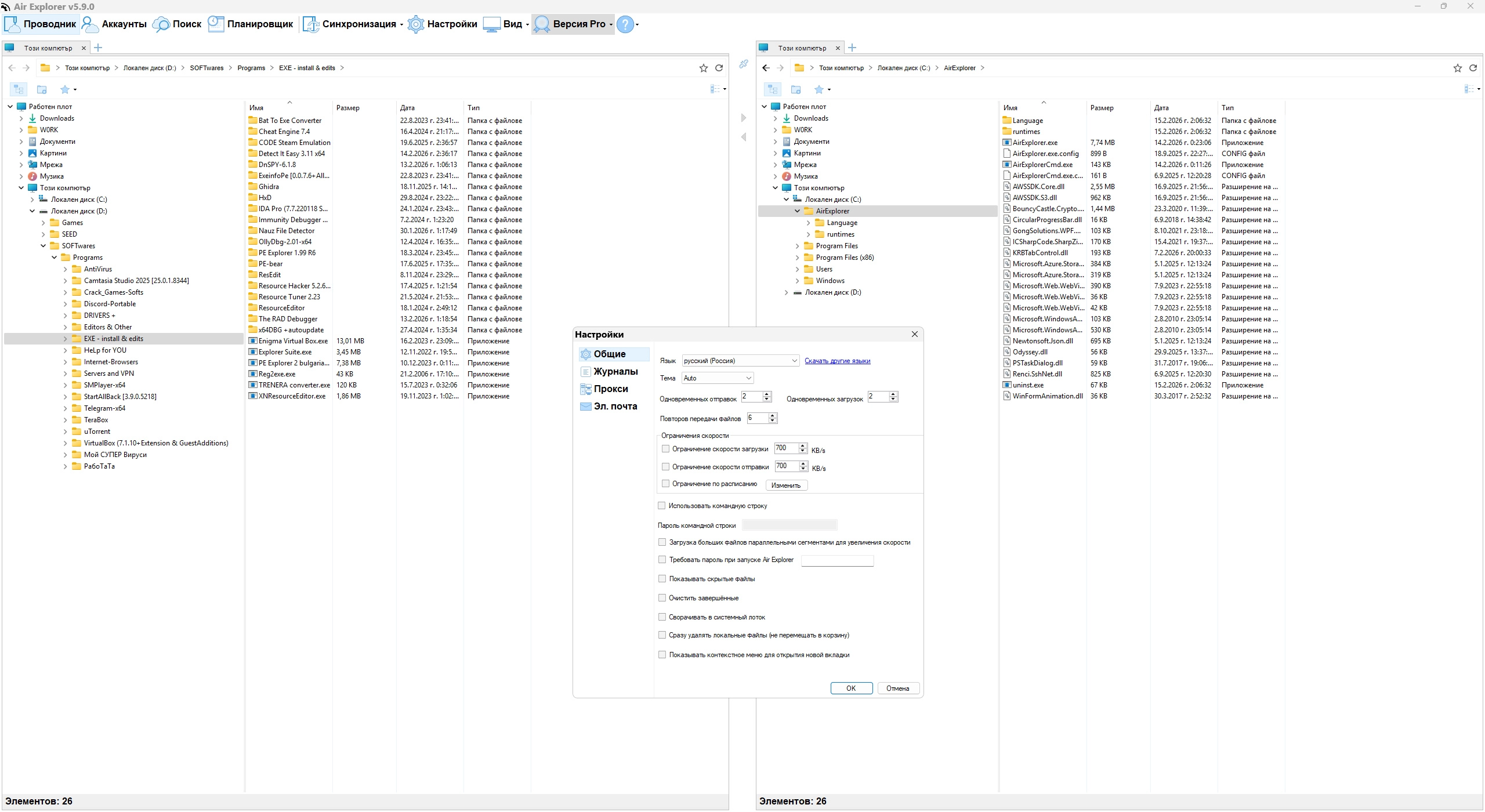The height and width of the screenshot is (812, 1485).
Task: Open the Accounts (Аккаунты) toolbar icon
Action: pos(90,24)
